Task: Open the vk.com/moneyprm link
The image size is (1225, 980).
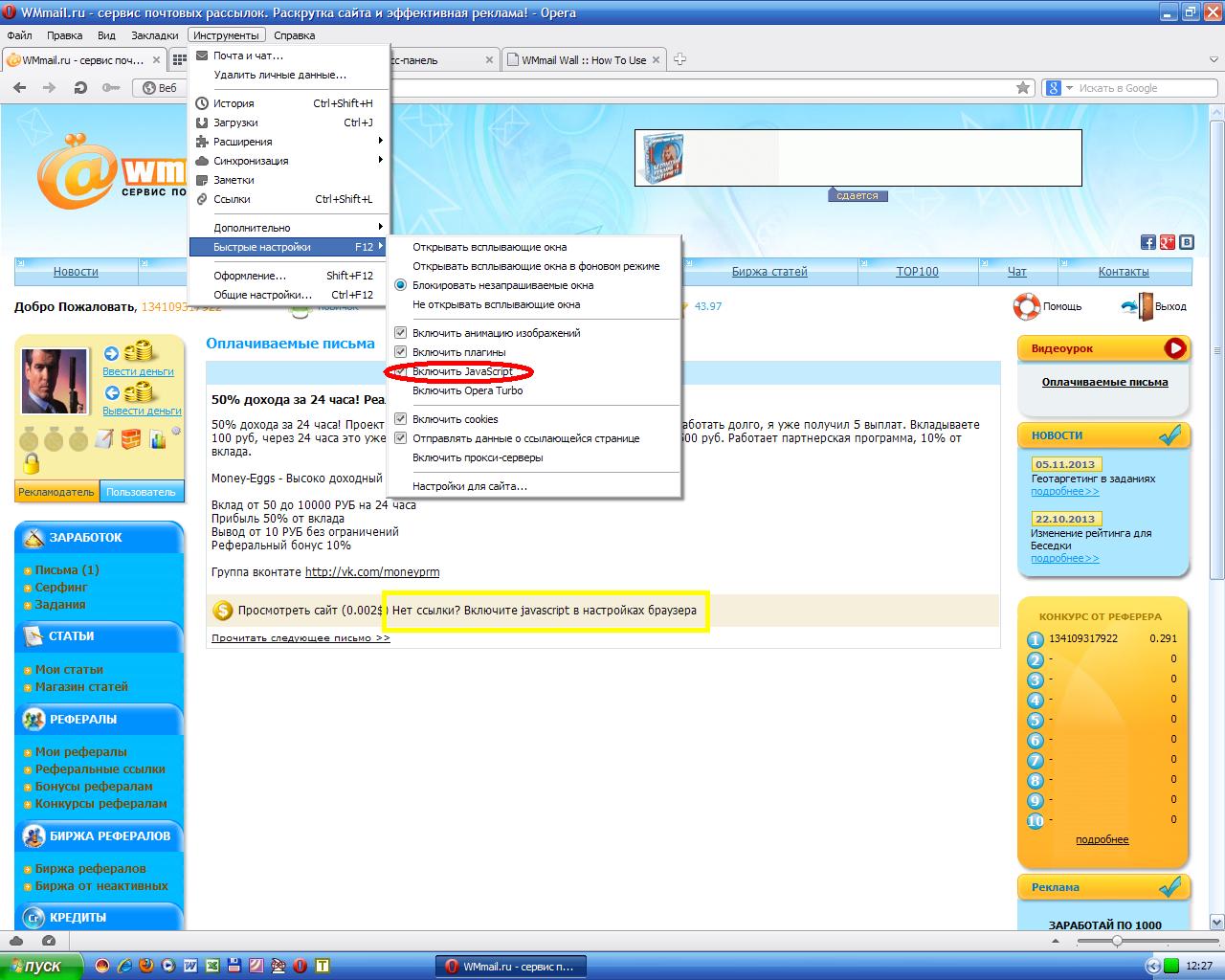Action: 372,572
